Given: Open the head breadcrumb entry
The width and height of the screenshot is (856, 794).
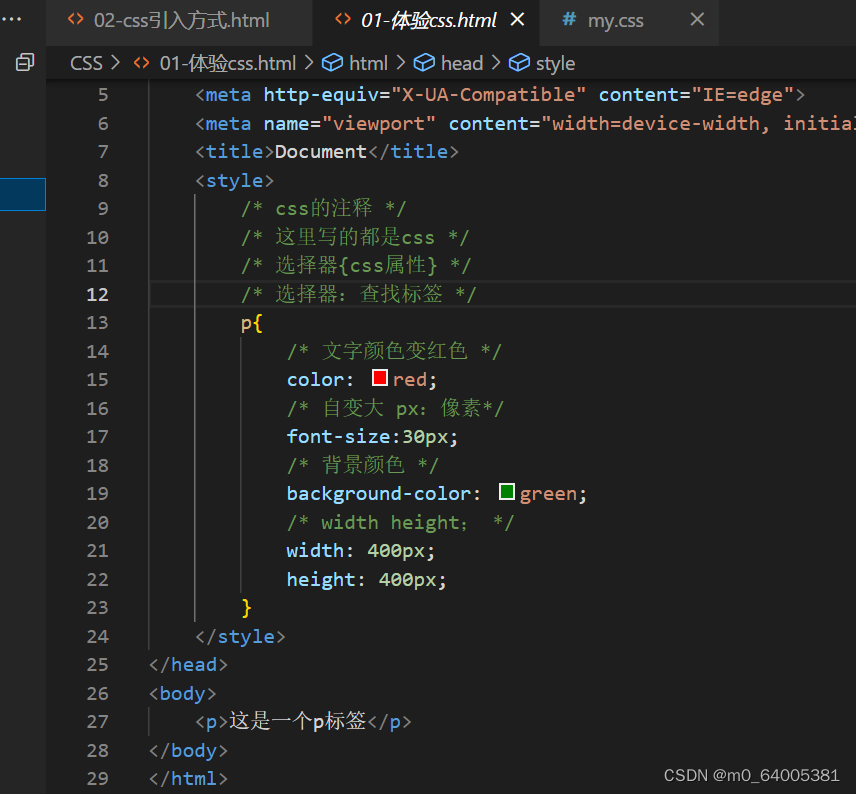Looking at the screenshot, I should click(461, 62).
